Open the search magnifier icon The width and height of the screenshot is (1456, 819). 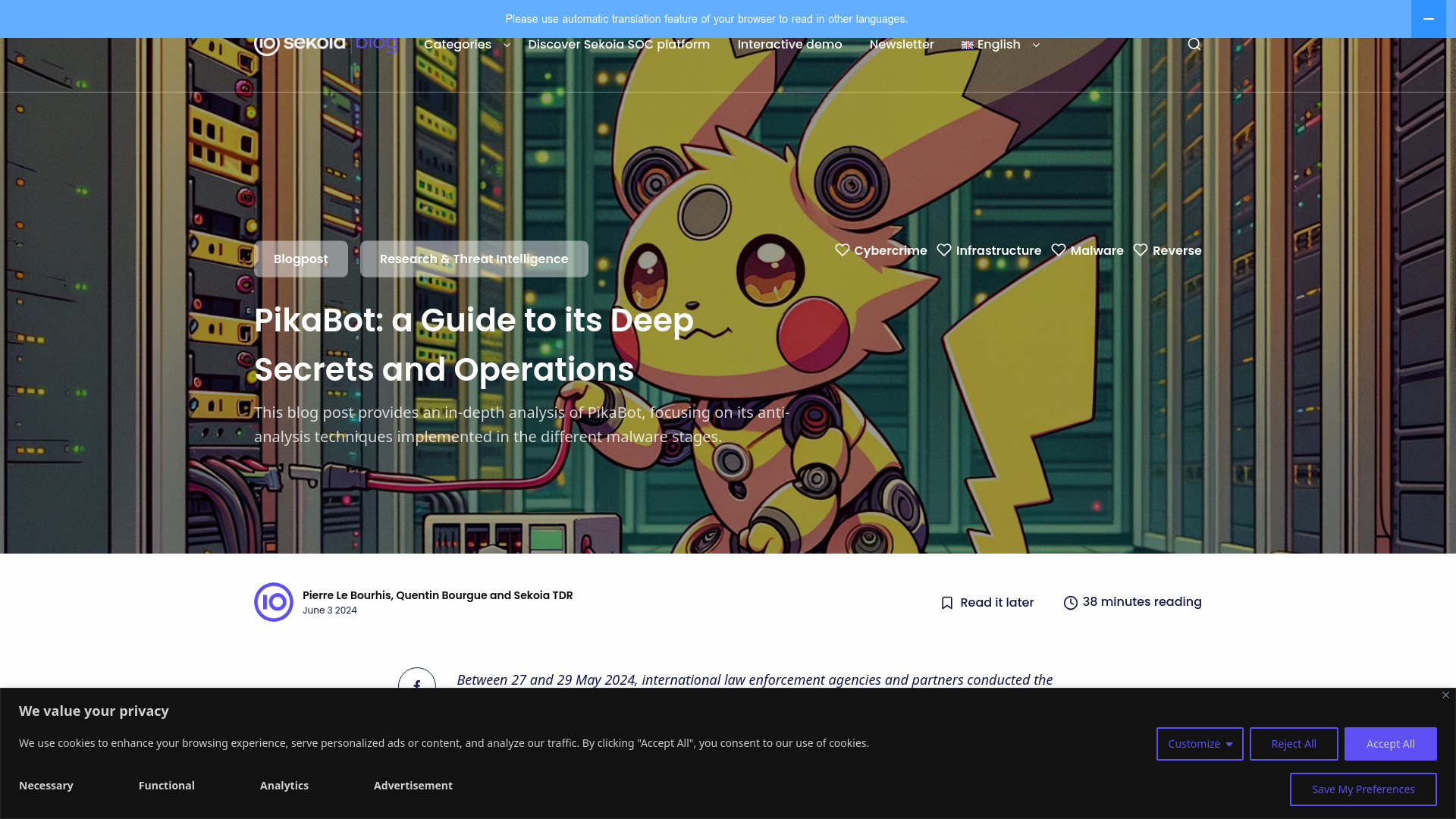click(1194, 44)
